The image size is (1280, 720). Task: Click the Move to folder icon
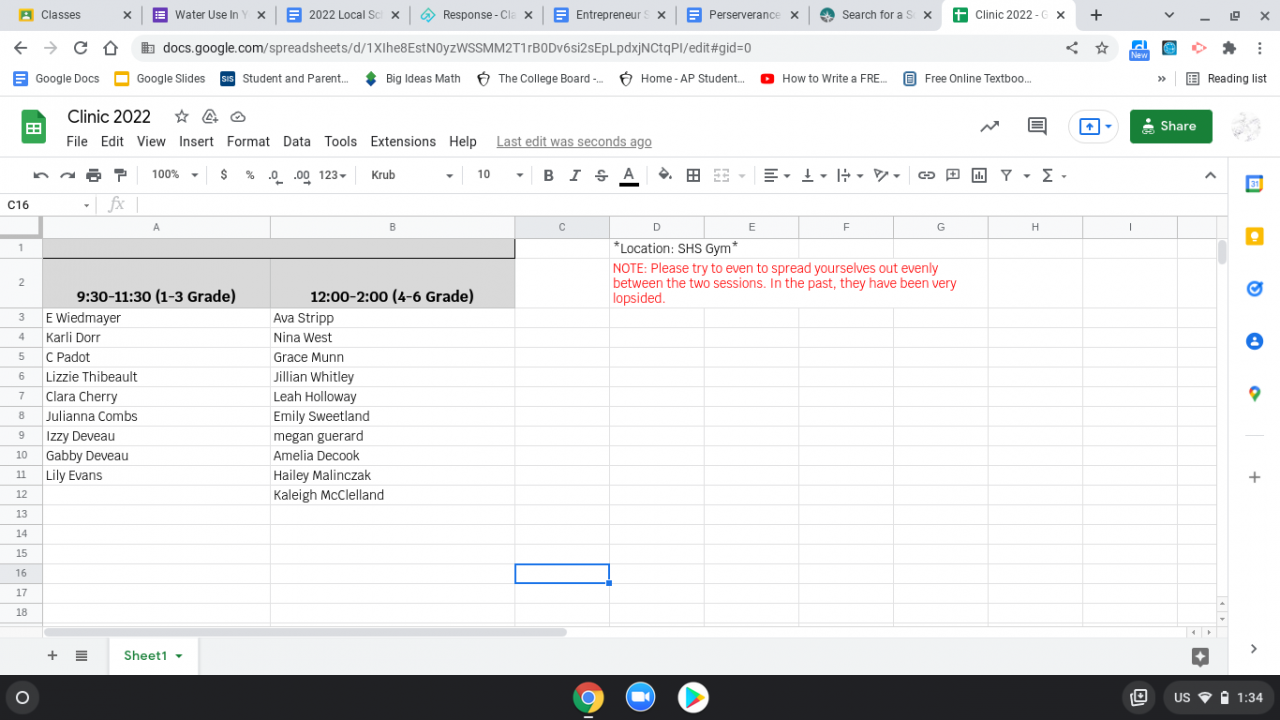(x=210, y=116)
